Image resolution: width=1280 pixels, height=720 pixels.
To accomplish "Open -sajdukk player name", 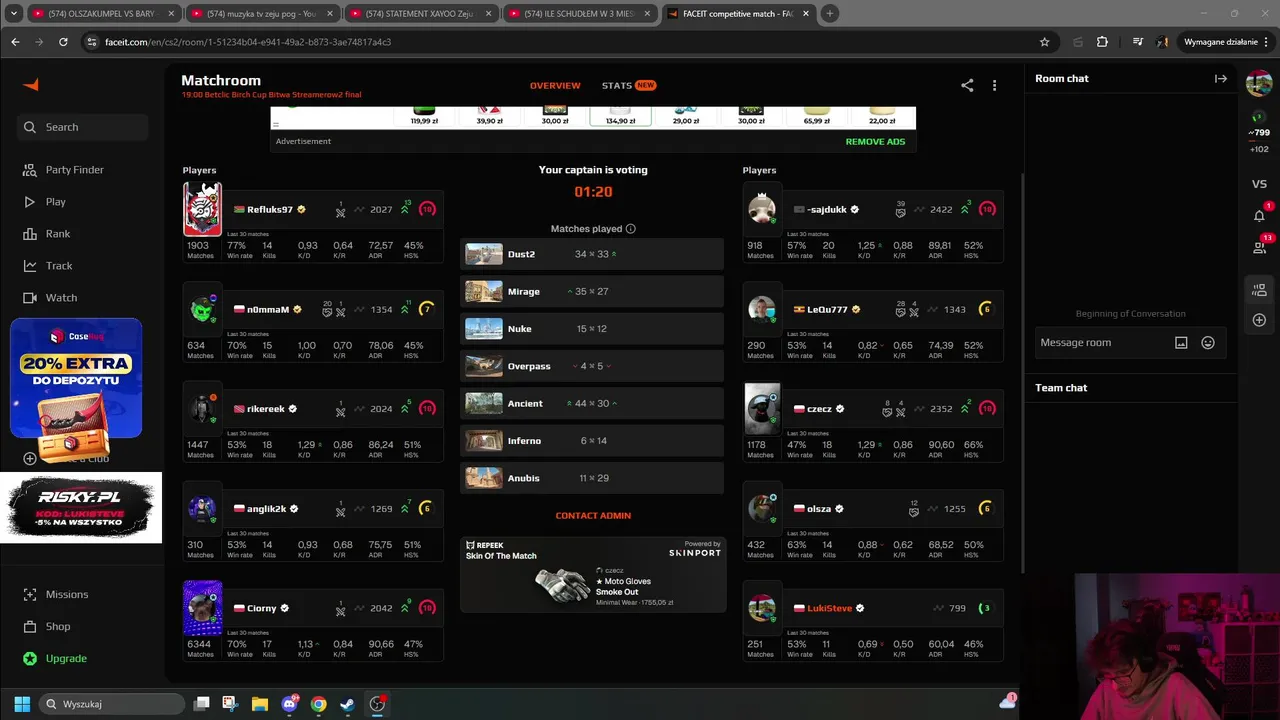I will pos(827,210).
